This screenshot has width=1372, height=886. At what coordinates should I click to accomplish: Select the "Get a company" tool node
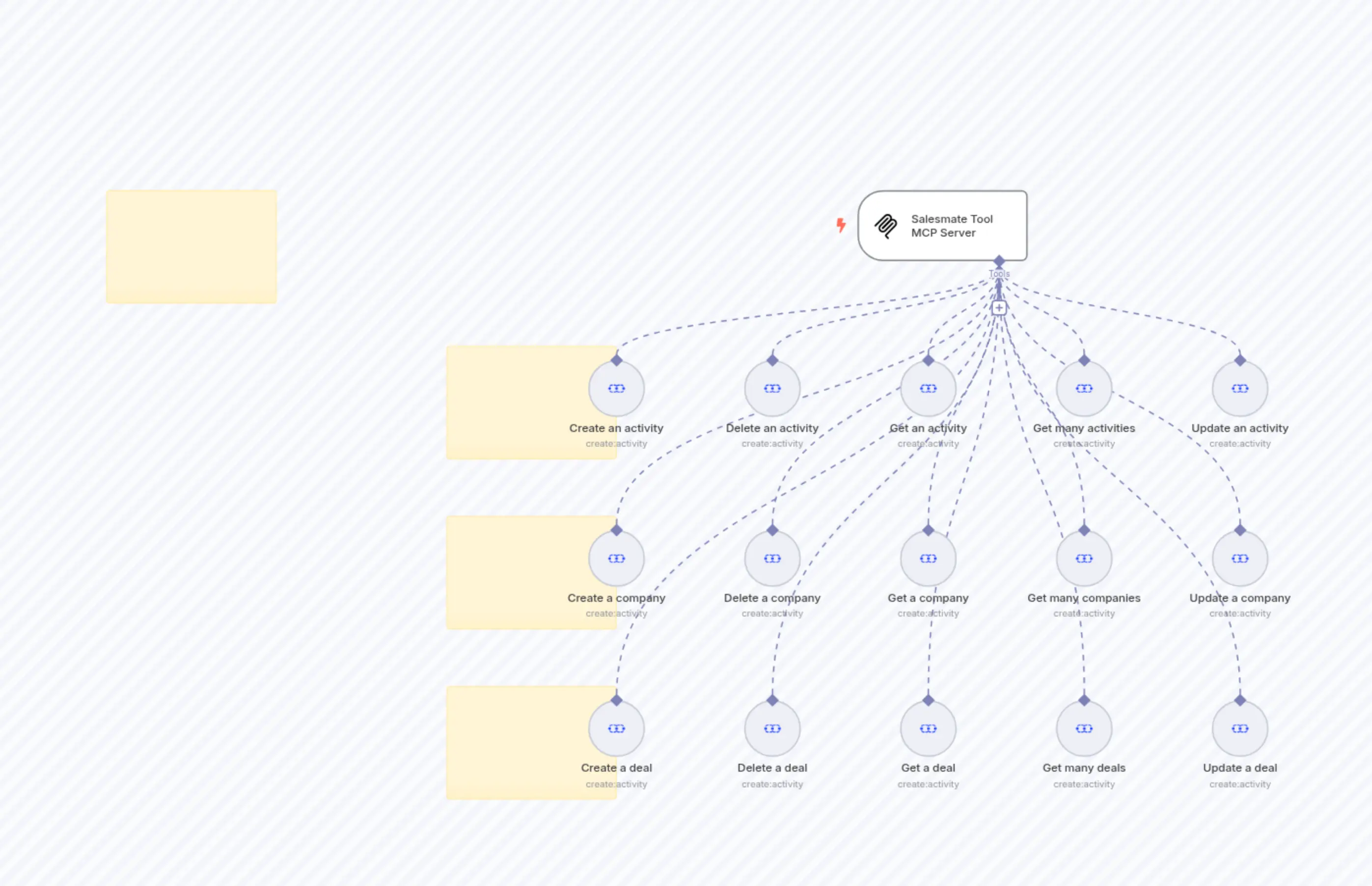point(928,558)
